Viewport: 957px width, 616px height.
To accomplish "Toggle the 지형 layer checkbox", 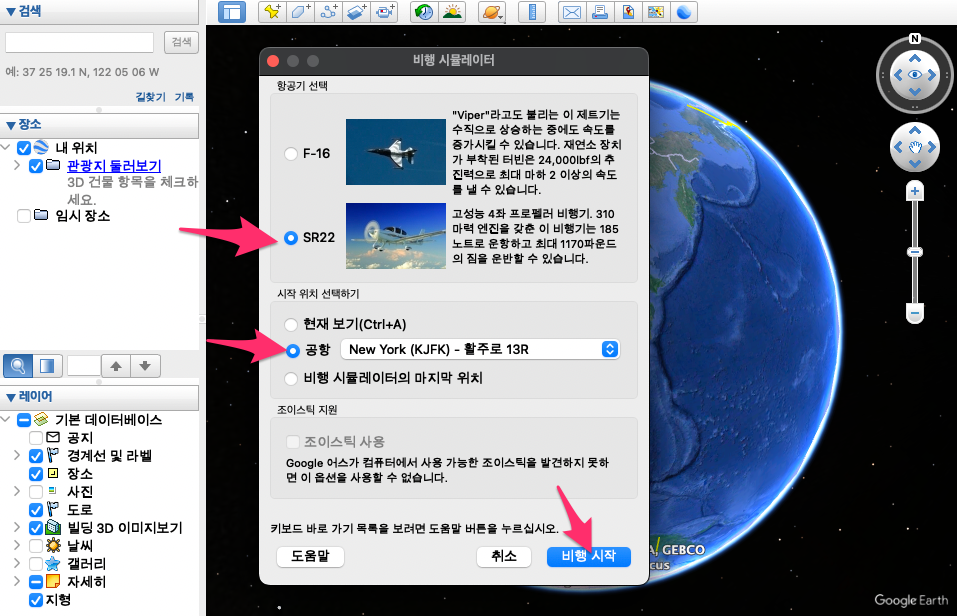I will point(36,600).
